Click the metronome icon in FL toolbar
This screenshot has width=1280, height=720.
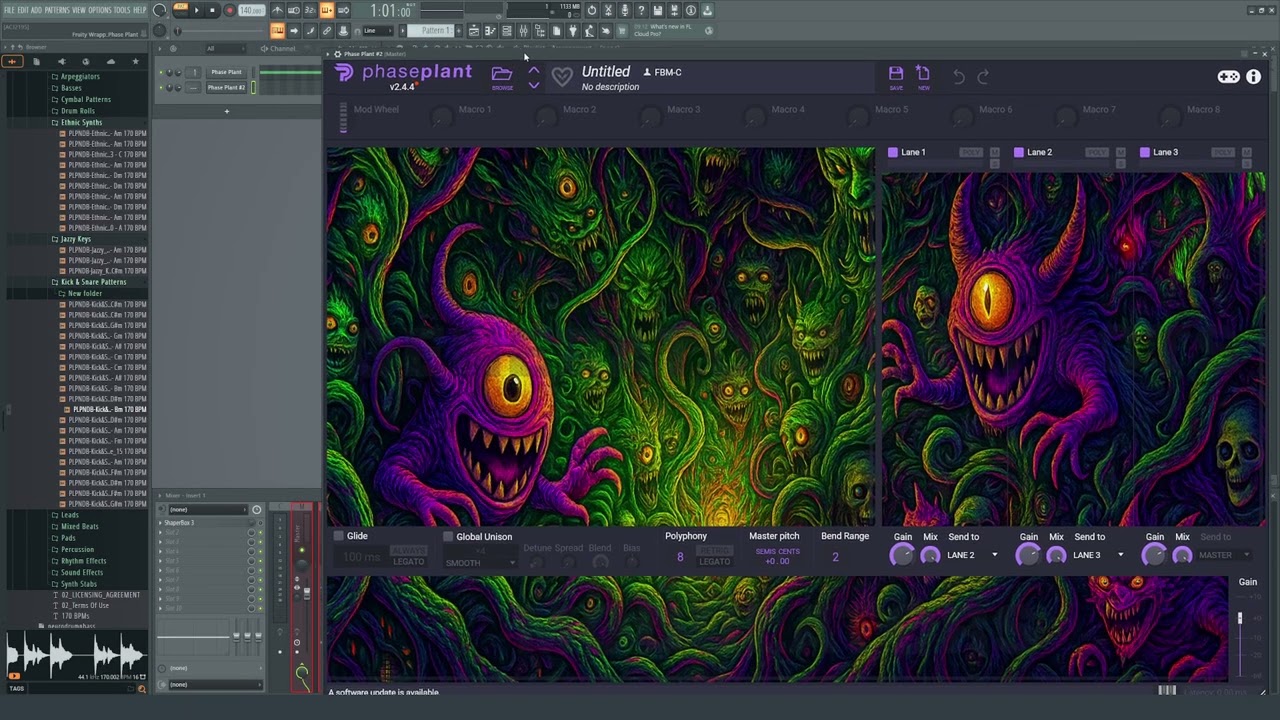coord(277,10)
